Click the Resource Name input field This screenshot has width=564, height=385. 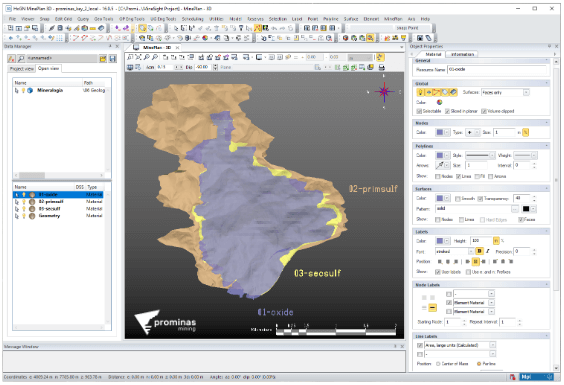pyautogui.click(x=497, y=69)
